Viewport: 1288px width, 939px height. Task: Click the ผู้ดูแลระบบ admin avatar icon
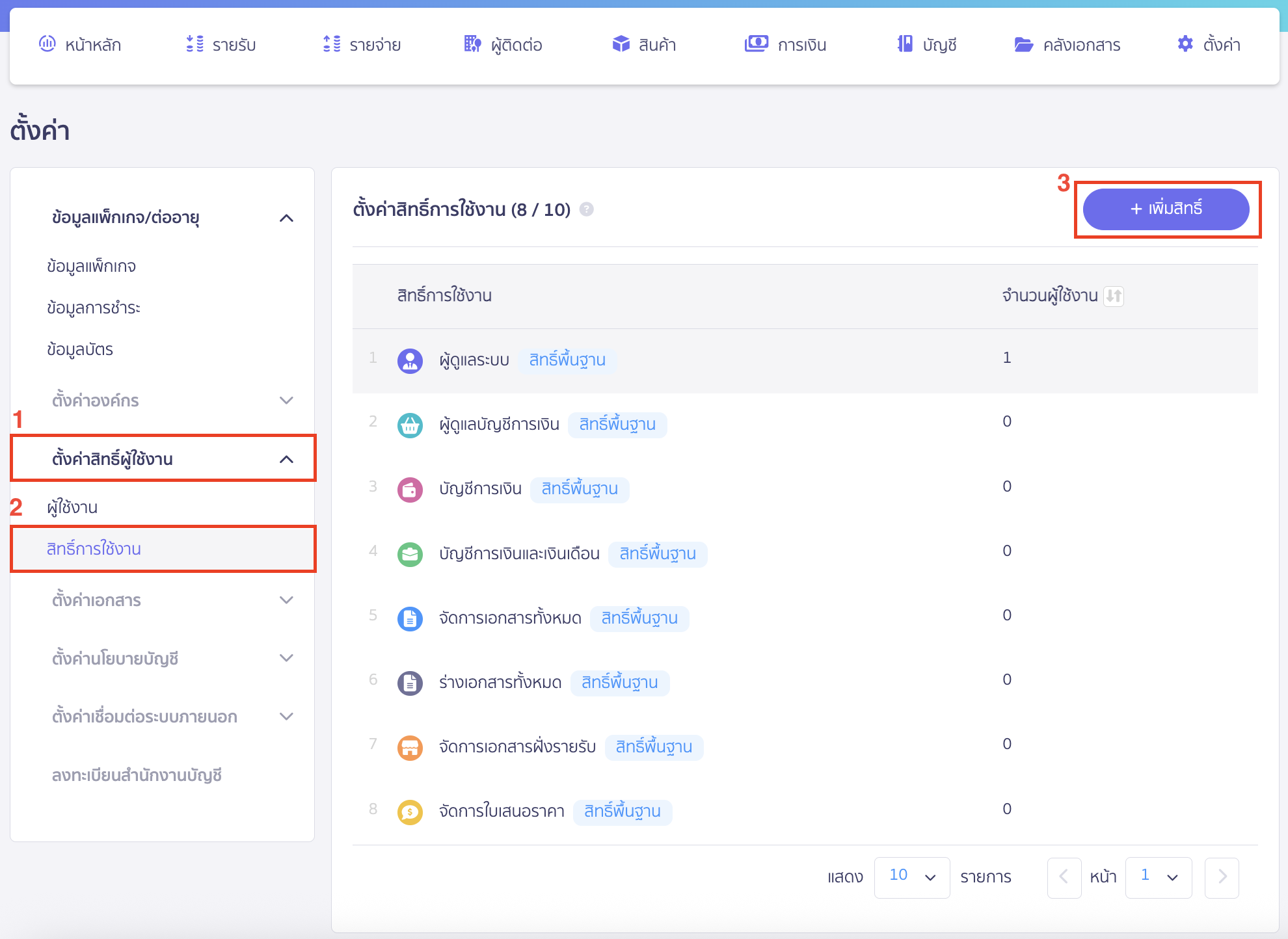pyautogui.click(x=410, y=360)
